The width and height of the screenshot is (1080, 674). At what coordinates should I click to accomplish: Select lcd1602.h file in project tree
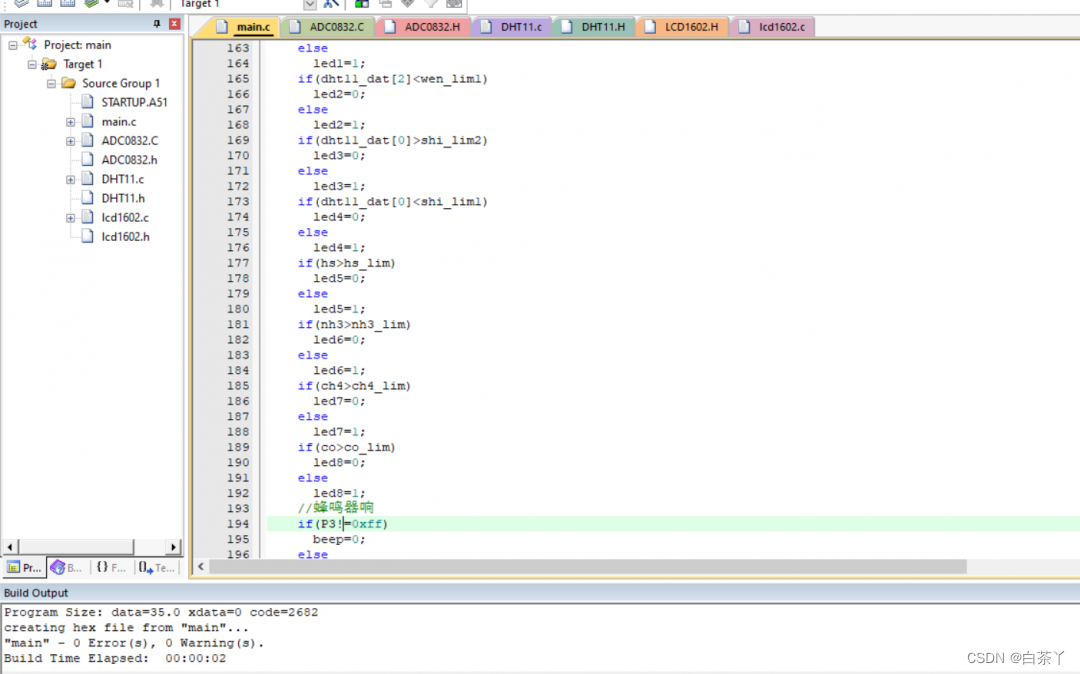[125, 236]
